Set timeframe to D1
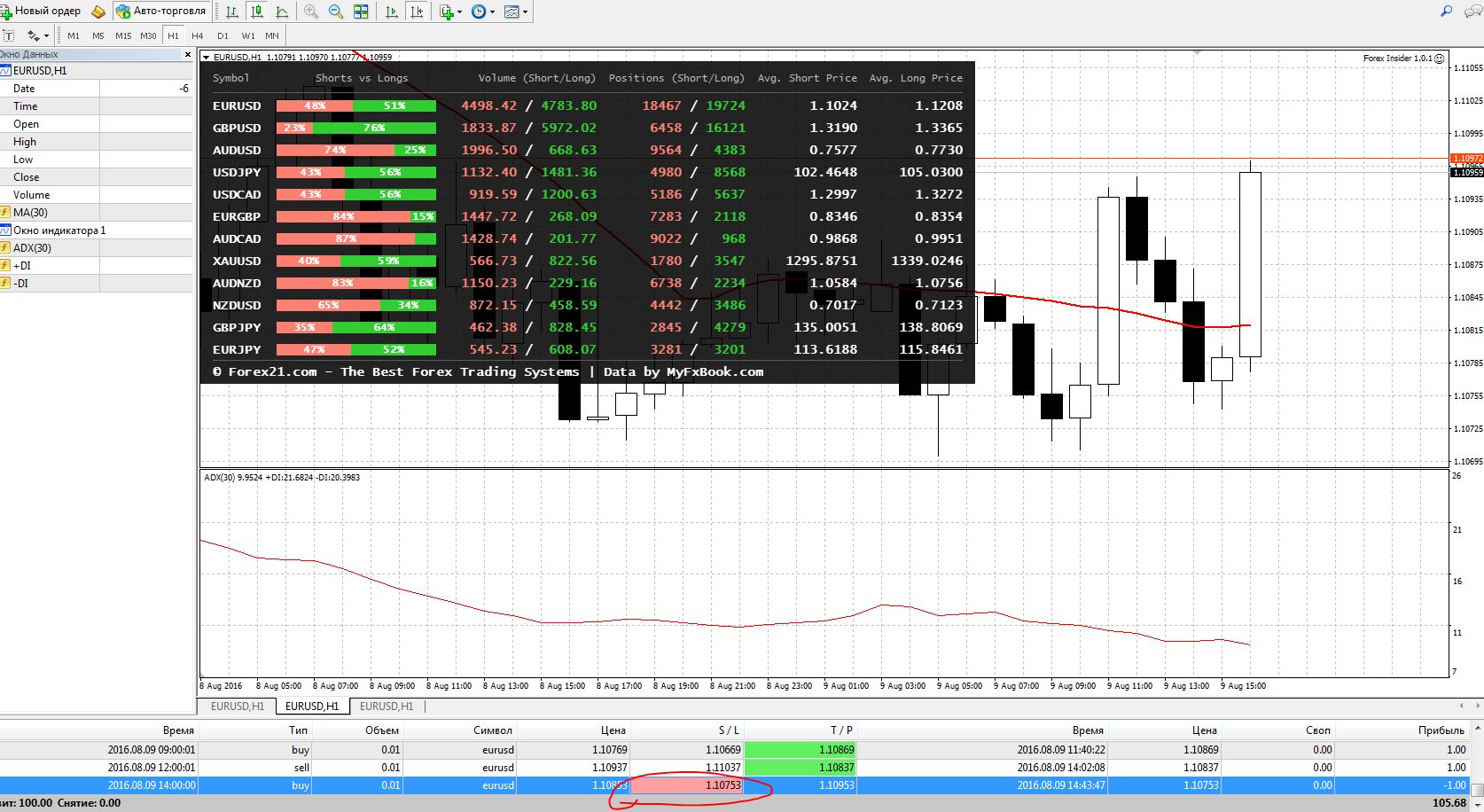 pyautogui.click(x=223, y=35)
